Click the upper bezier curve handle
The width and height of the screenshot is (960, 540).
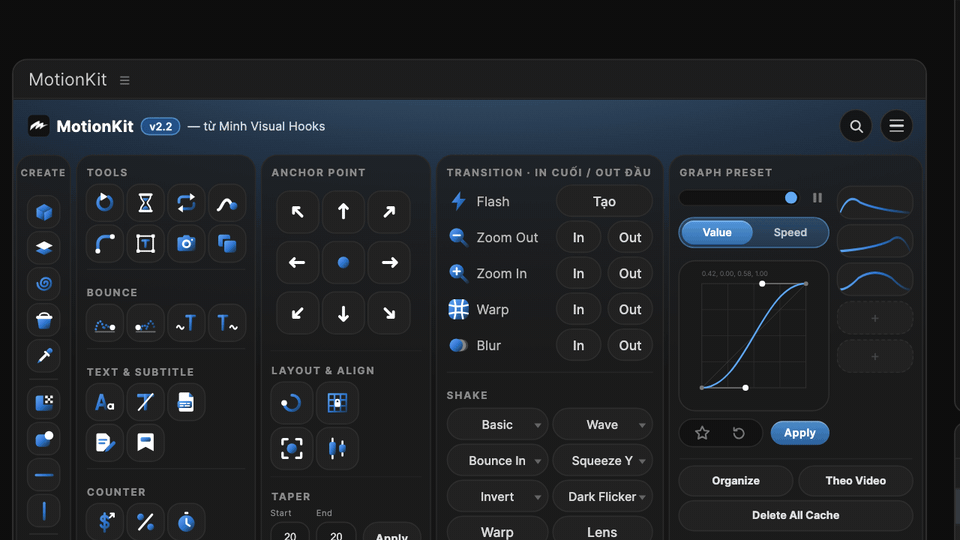pyautogui.click(x=762, y=283)
